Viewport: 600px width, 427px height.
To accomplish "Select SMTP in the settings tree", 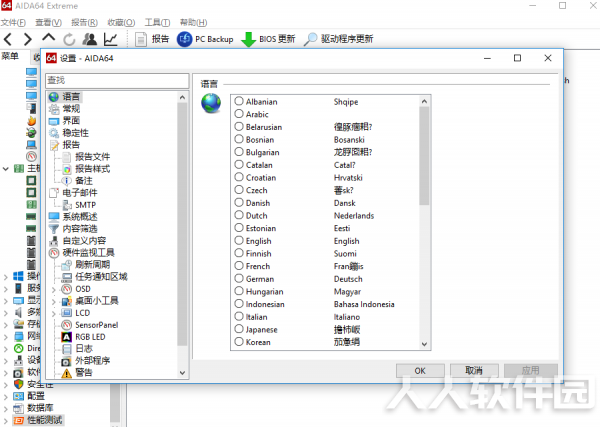I will click(79, 205).
